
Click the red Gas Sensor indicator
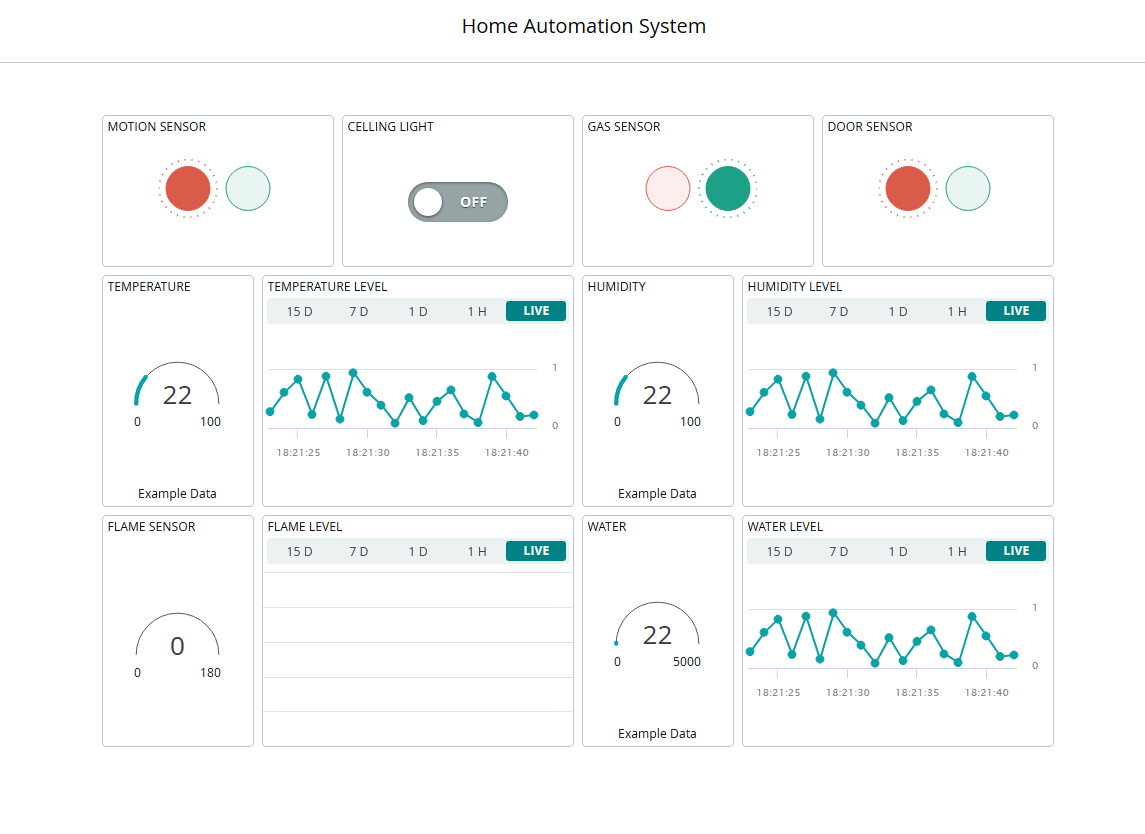tap(668, 188)
